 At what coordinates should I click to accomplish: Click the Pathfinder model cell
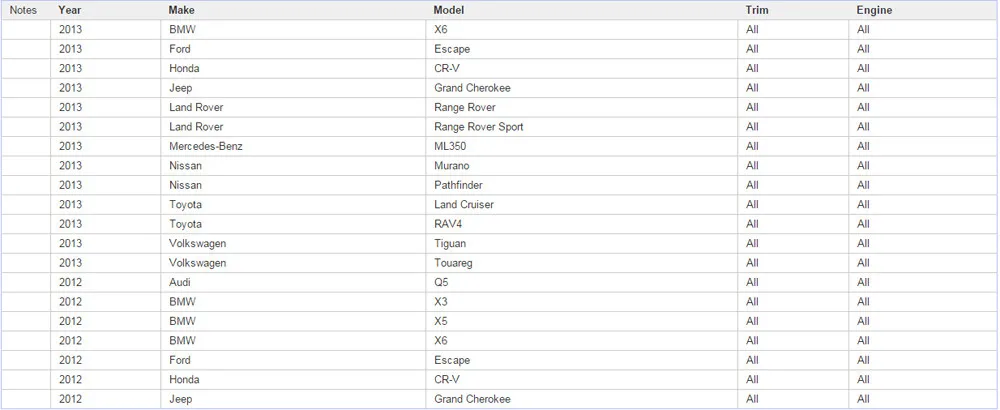582,185
